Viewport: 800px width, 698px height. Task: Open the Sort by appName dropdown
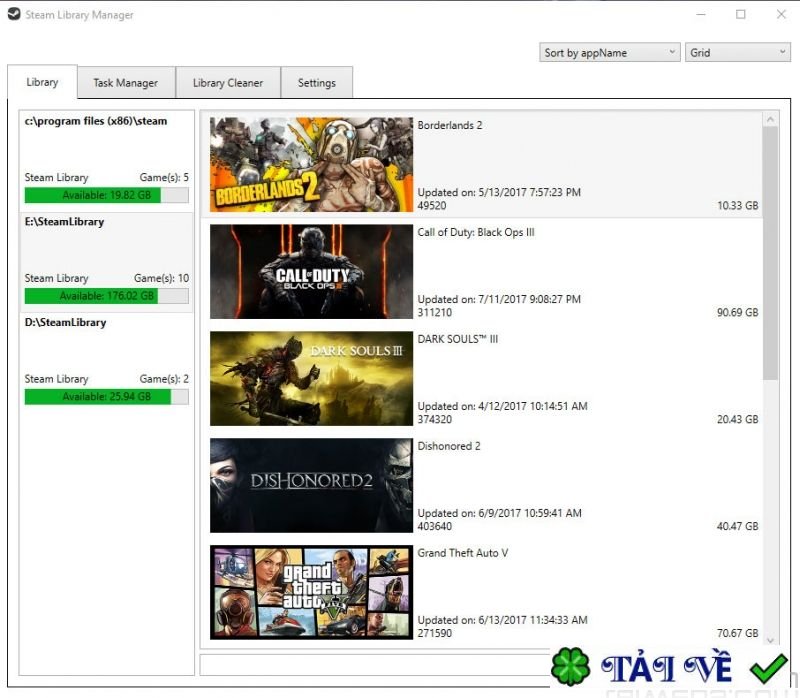coord(610,53)
